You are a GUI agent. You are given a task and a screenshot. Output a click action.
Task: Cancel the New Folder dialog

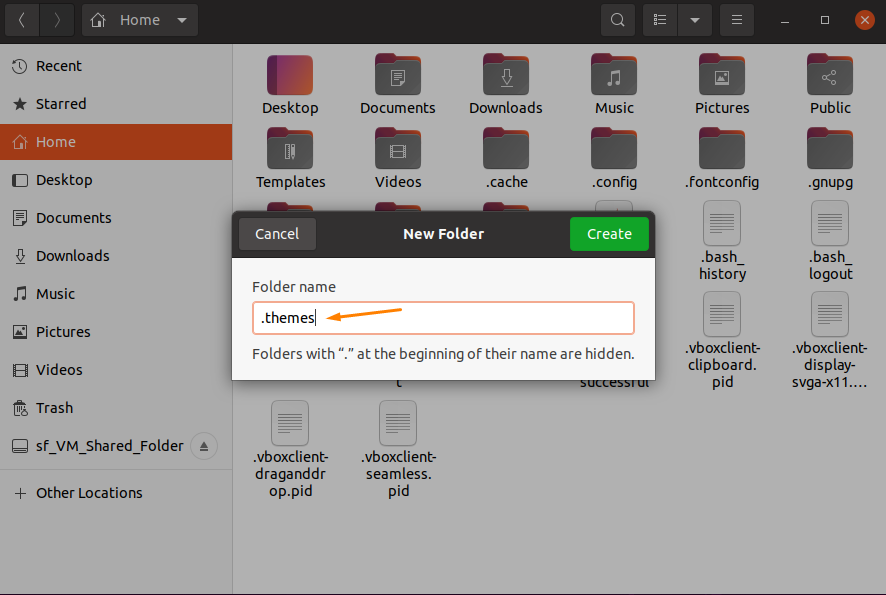click(277, 234)
